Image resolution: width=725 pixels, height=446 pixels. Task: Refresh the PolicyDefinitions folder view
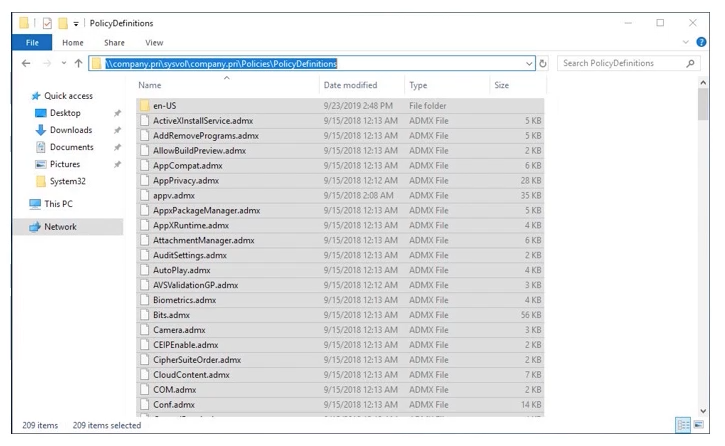point(543,63)
